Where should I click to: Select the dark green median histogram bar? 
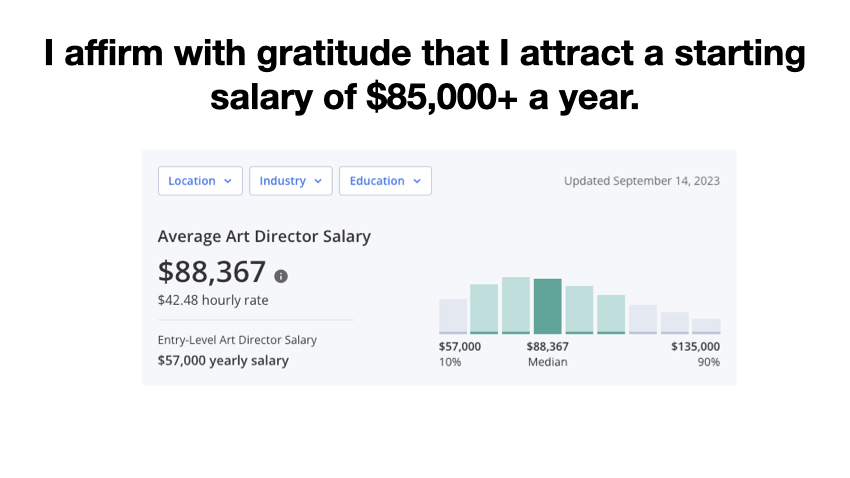(x=547, y=306)
